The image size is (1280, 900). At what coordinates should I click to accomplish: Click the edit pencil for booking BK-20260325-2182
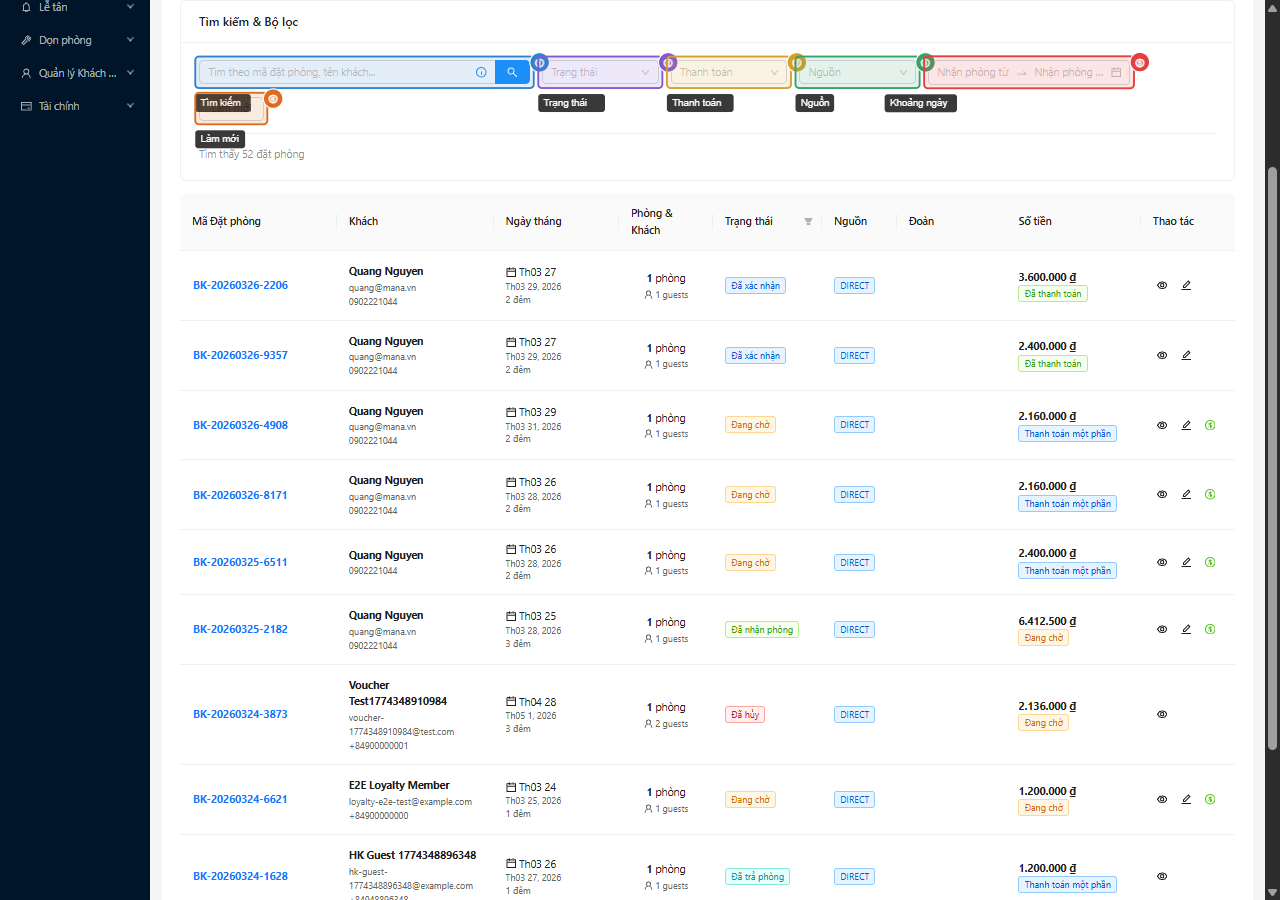pos(1186,629)
